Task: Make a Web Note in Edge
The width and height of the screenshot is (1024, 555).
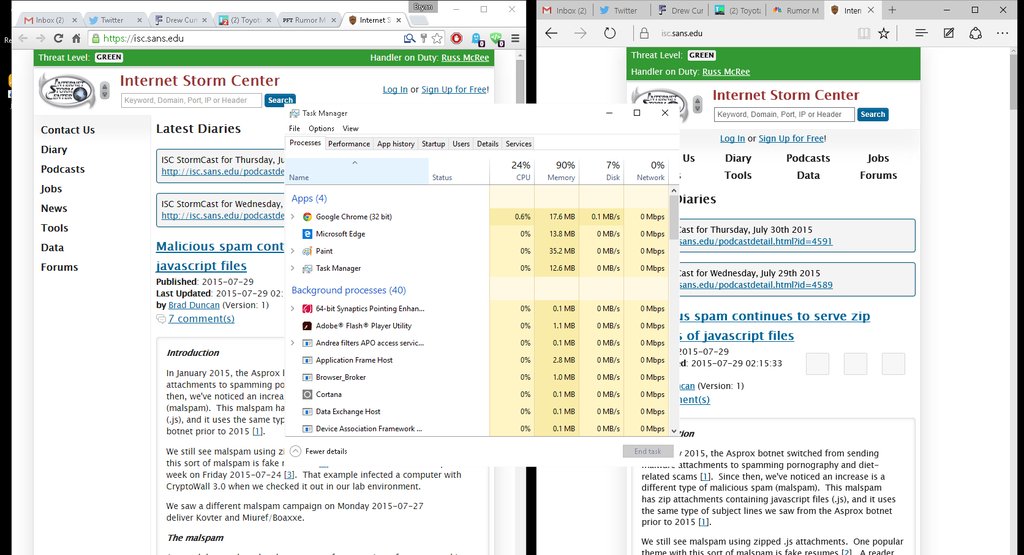Action: 949,33
